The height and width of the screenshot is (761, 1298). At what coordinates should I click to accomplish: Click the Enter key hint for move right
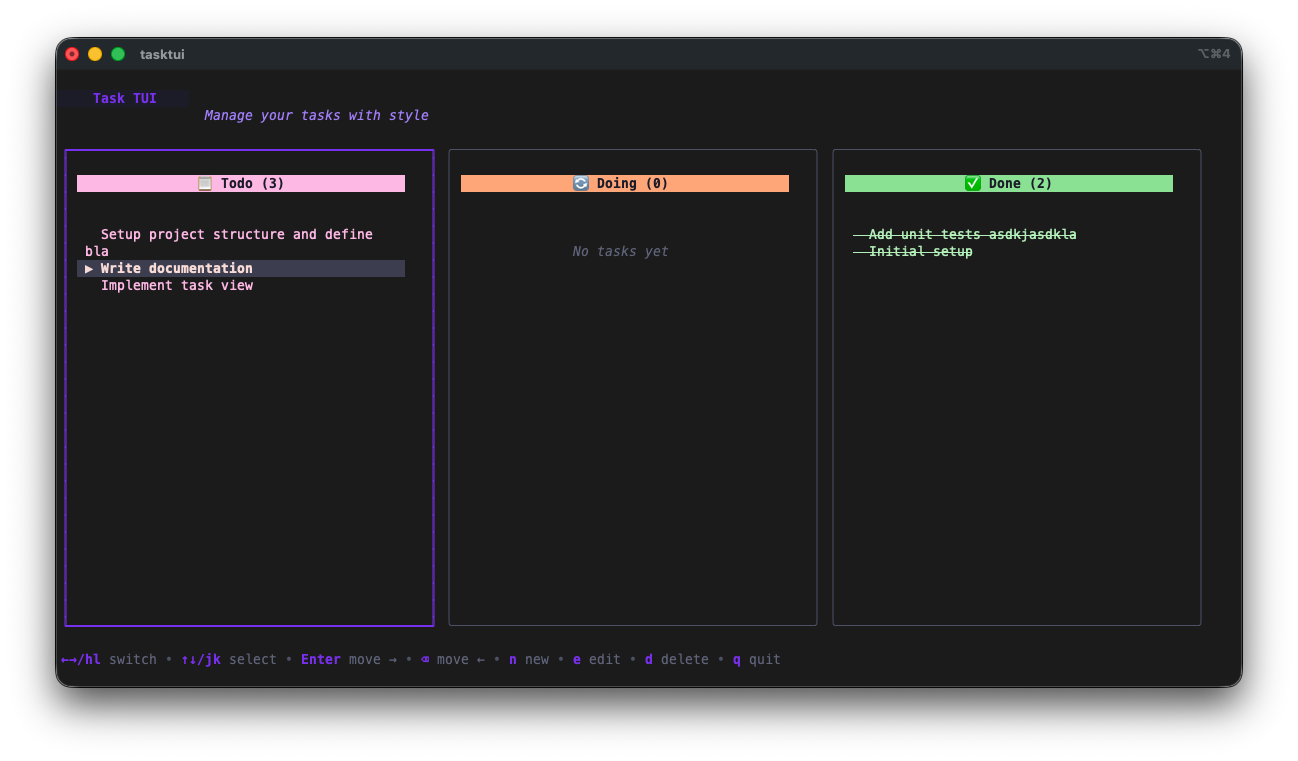320,659
